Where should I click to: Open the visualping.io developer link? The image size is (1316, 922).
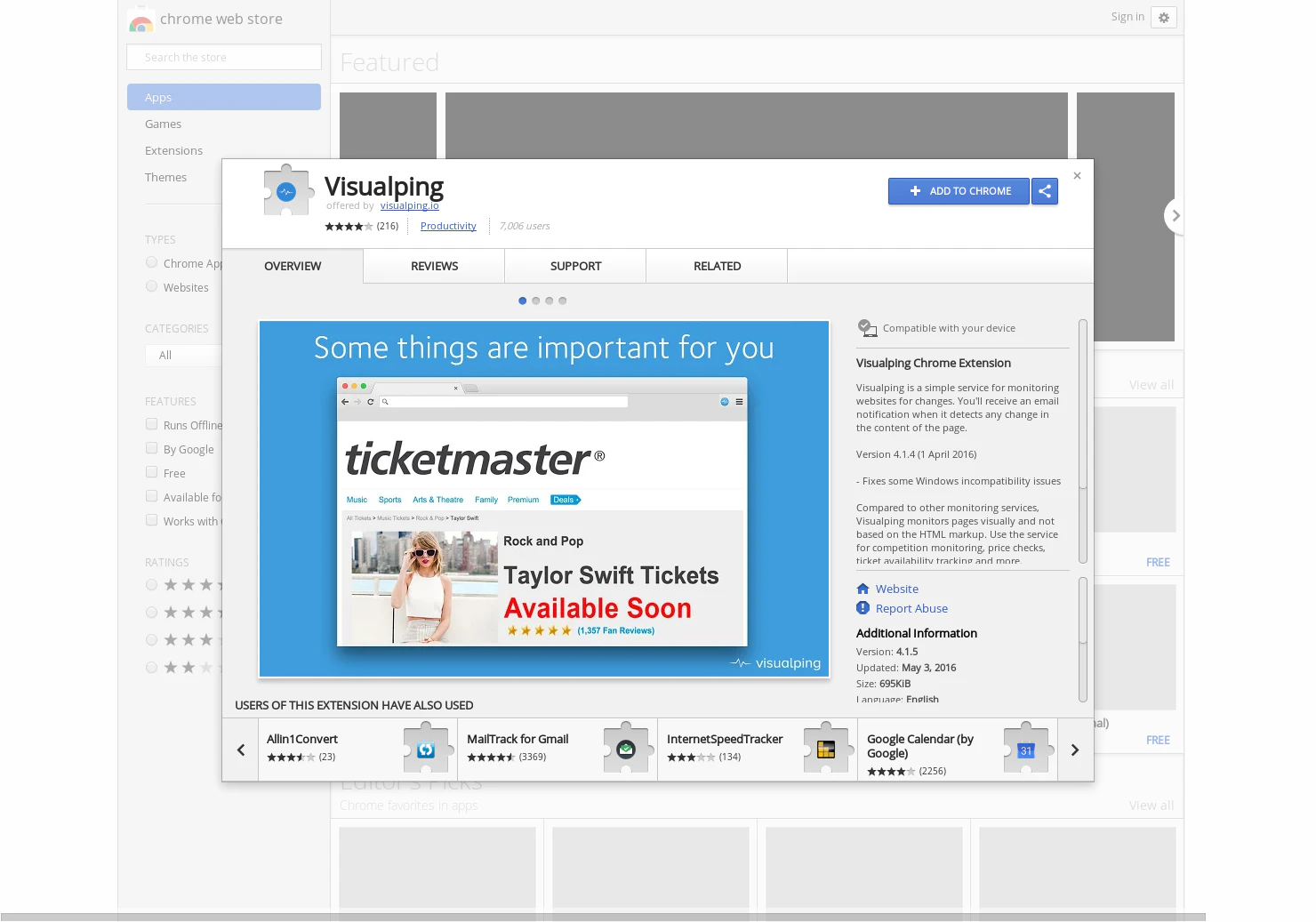409,205
